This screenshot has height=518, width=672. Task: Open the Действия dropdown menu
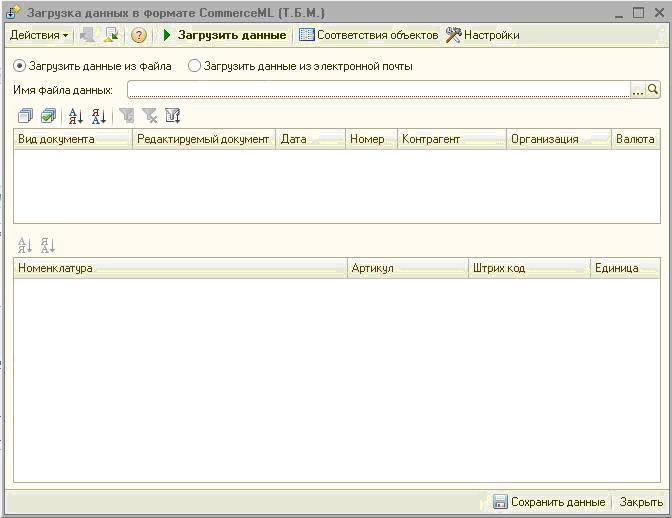pyautogui.click(x=39, y=35)
